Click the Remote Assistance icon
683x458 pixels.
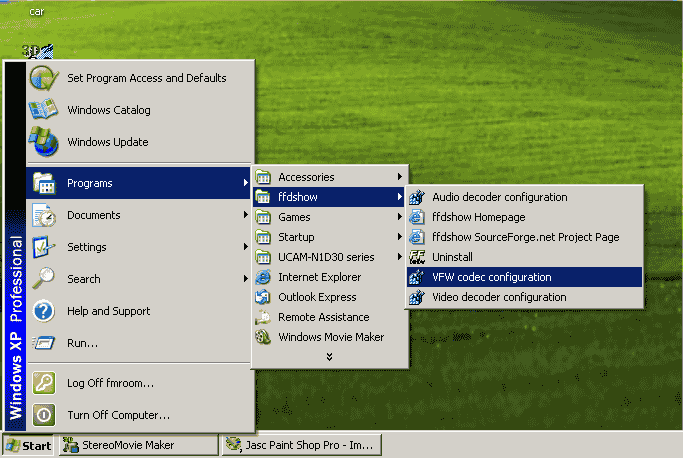[263, 317]
